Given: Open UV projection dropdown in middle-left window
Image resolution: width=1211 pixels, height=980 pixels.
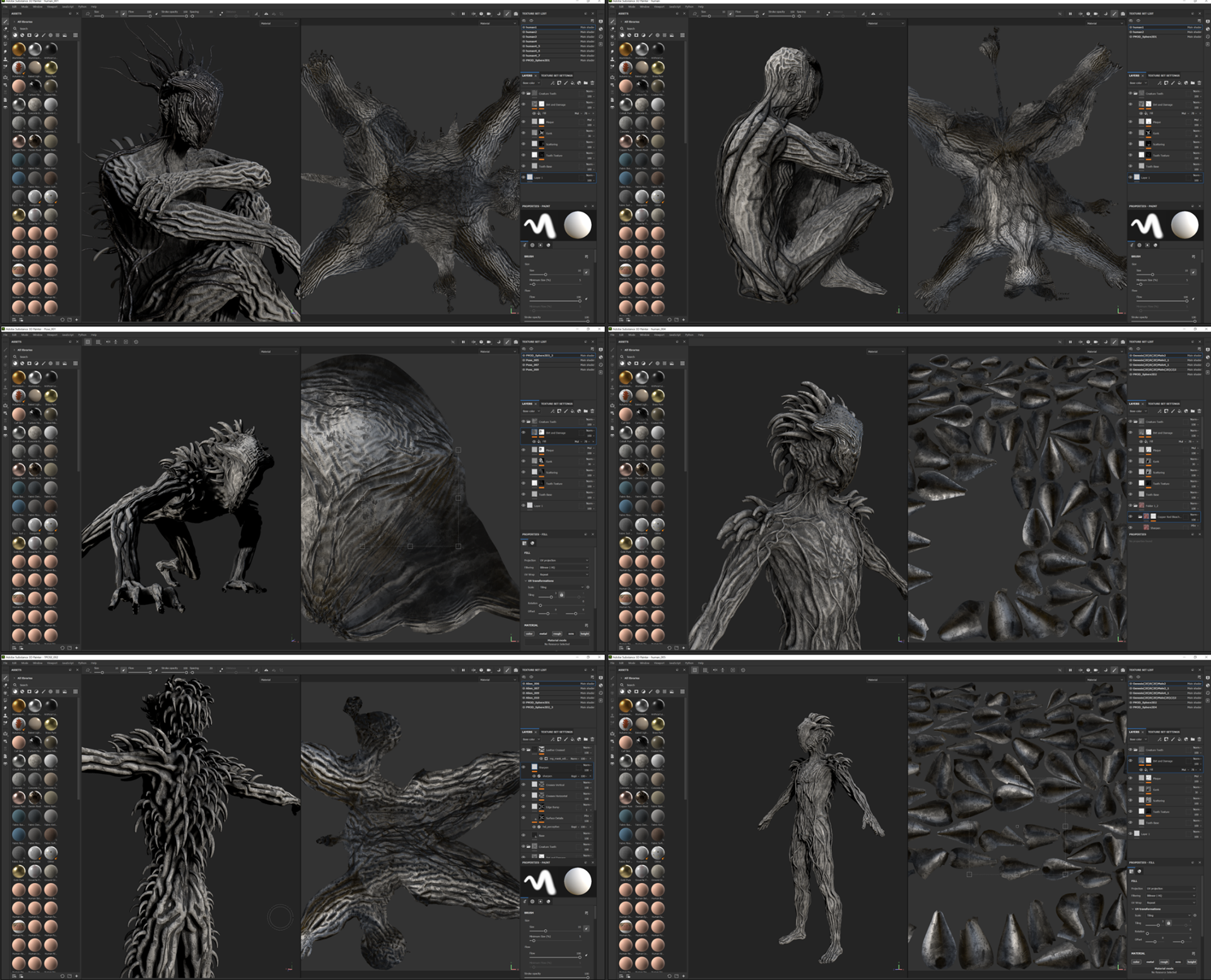Looking at the screenshot, I should (x=564, y=560).
